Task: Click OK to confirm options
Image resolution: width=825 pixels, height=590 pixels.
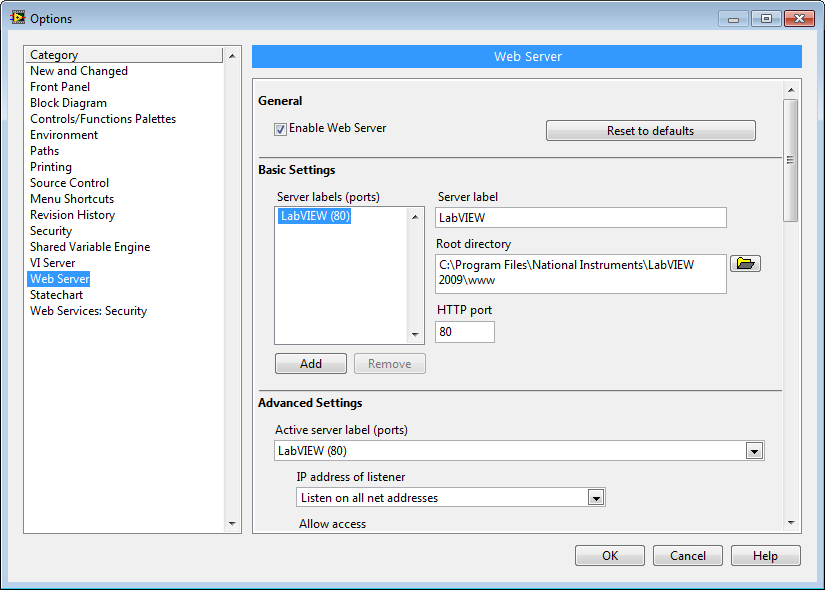Action: (x=610, y=556)
